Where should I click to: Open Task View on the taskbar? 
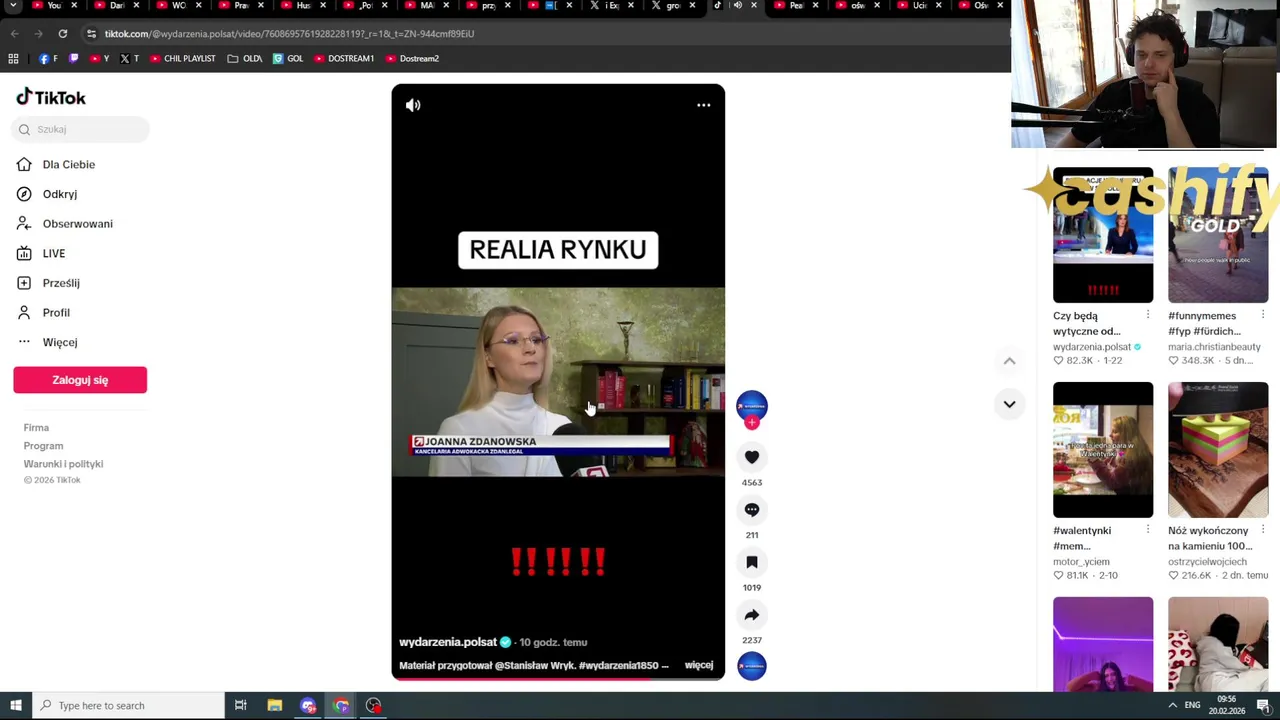(x=241, y=706)
